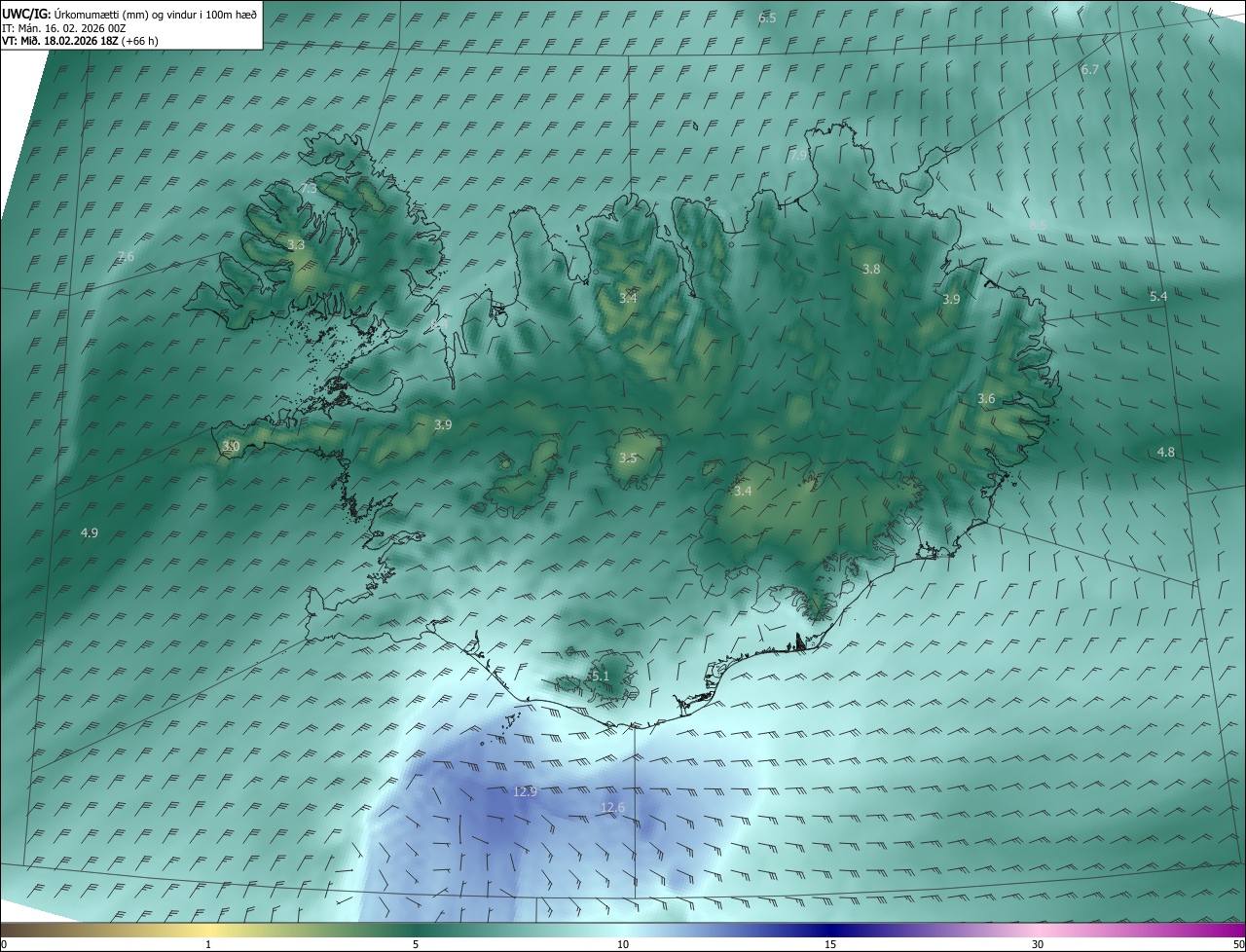
Task: Click the 6.7 value label
Action: (x=1089, y=69)
